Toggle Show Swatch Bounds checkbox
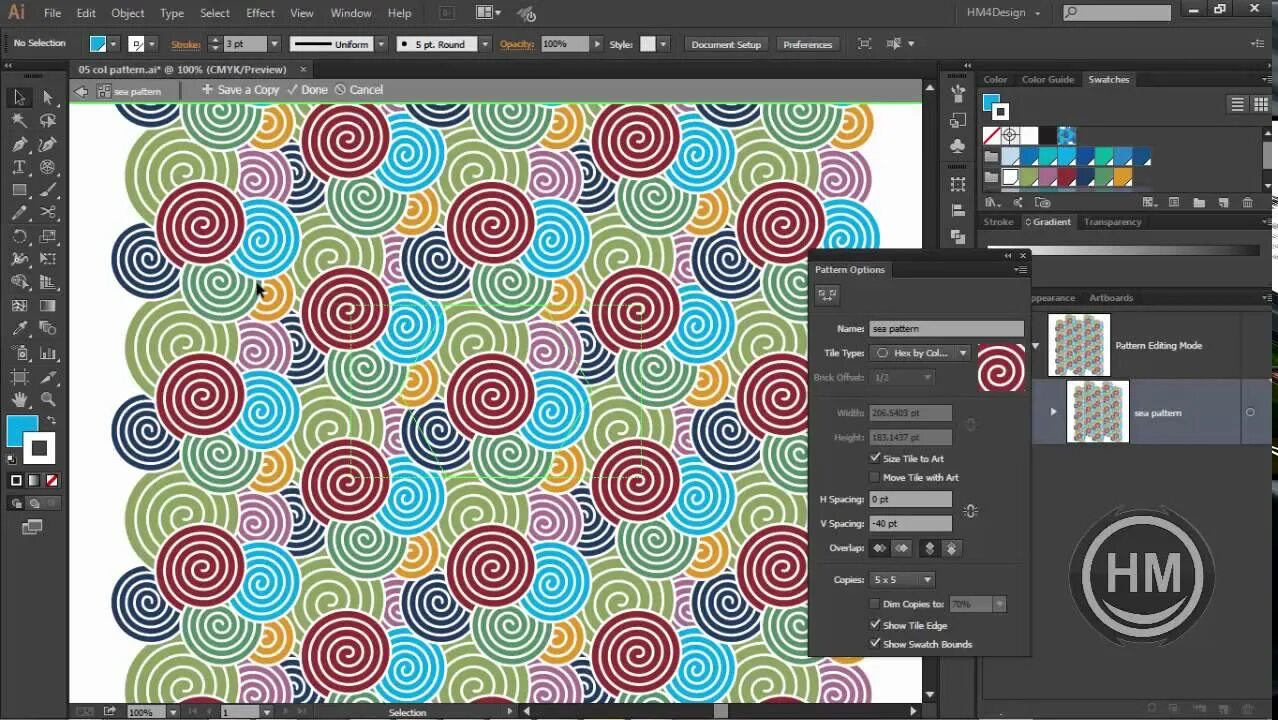The height and width of the screenshot is (720, 1278). pyautogui.click(x=875, y=644)
